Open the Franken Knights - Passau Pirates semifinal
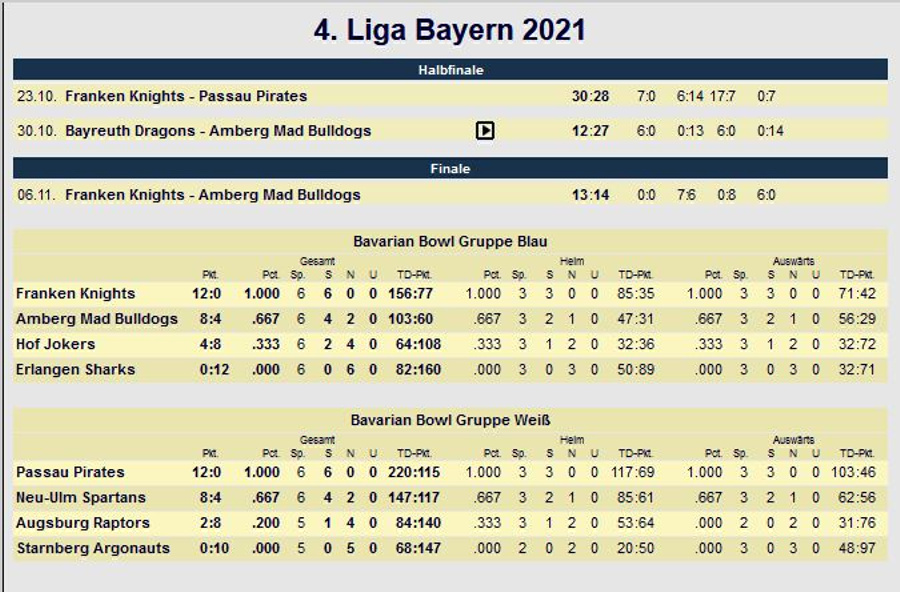This screenshot has height=592, width=900. point(186,96)
